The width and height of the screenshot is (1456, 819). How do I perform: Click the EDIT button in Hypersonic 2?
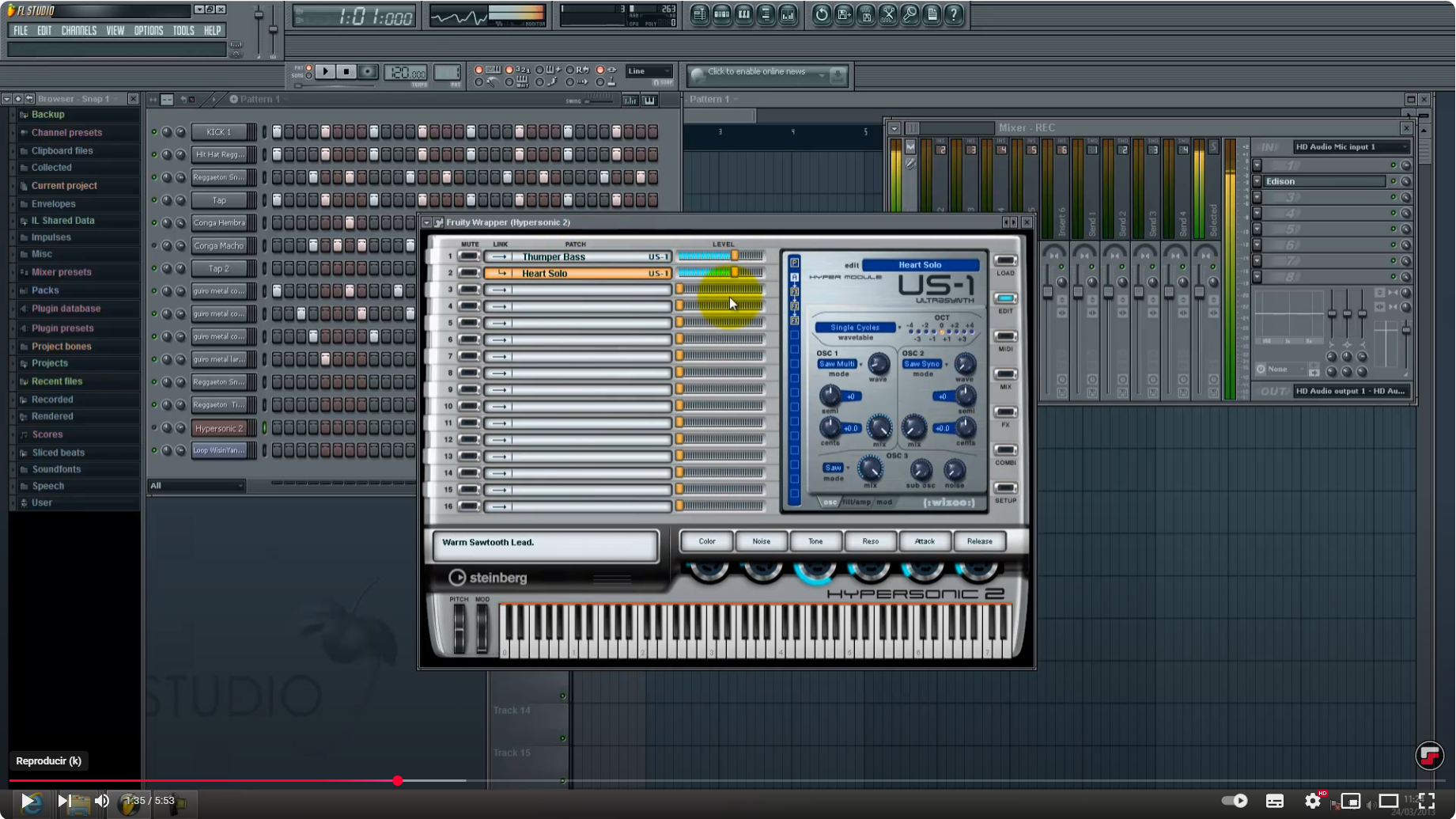tap(1005, 299)
